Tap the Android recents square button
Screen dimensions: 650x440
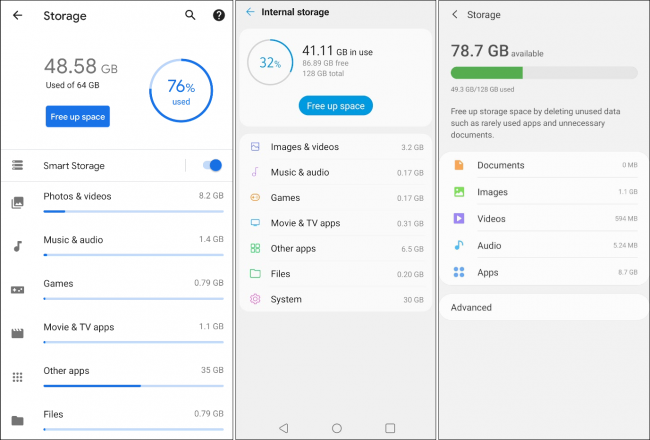coord(390,428)
